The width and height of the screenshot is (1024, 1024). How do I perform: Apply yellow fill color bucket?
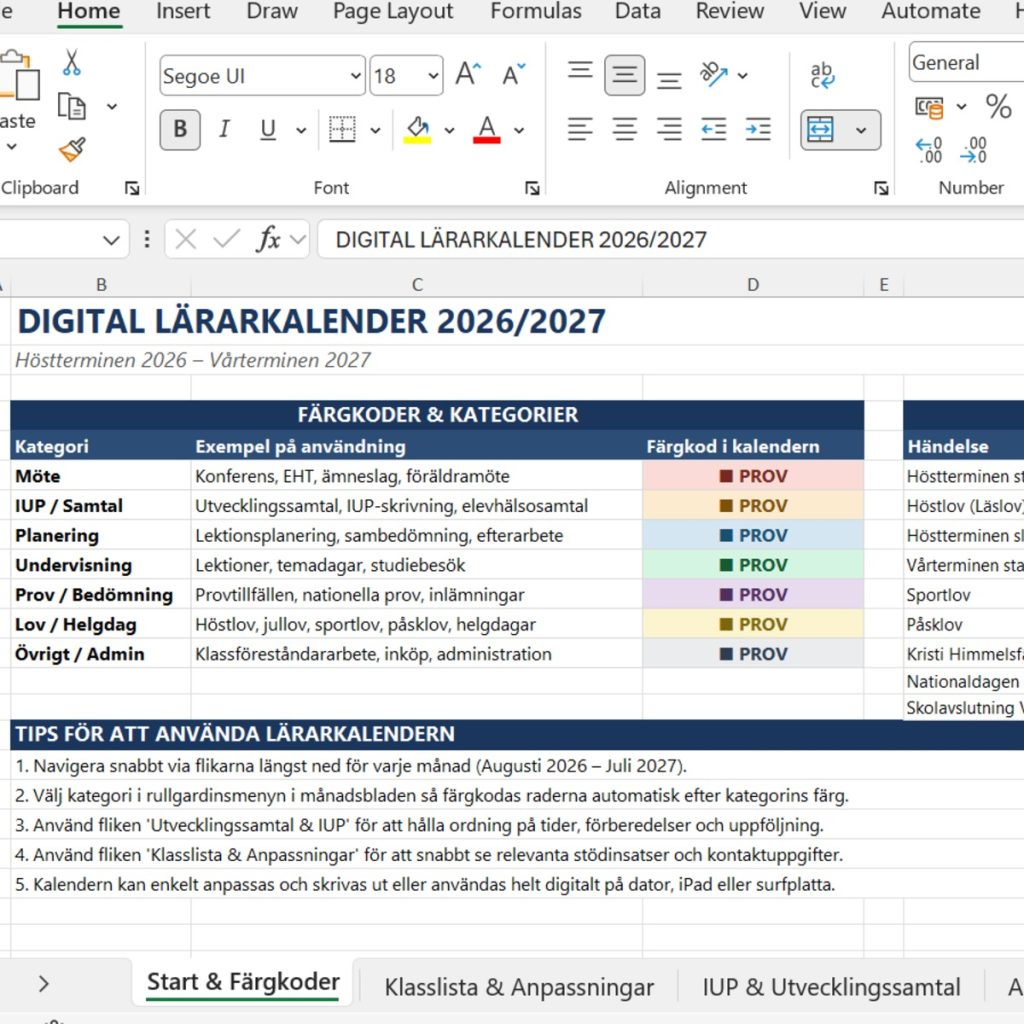[x=417, y=129]
